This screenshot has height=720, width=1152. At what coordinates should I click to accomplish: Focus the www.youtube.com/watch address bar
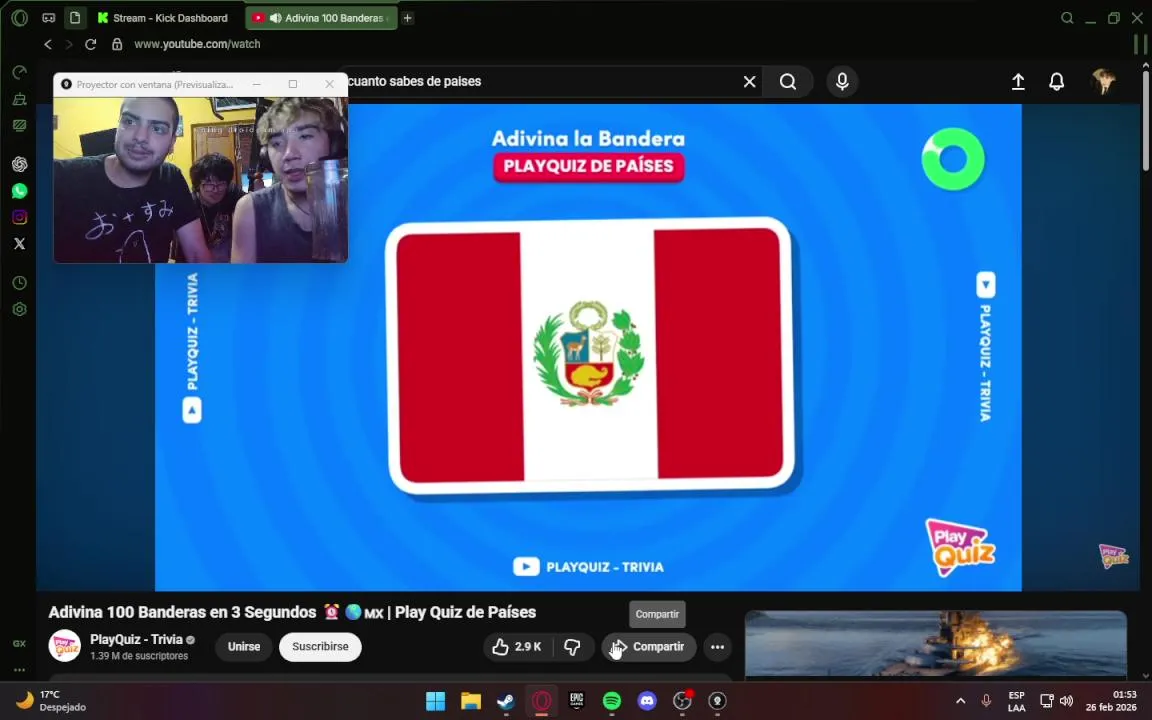[197, 44]
